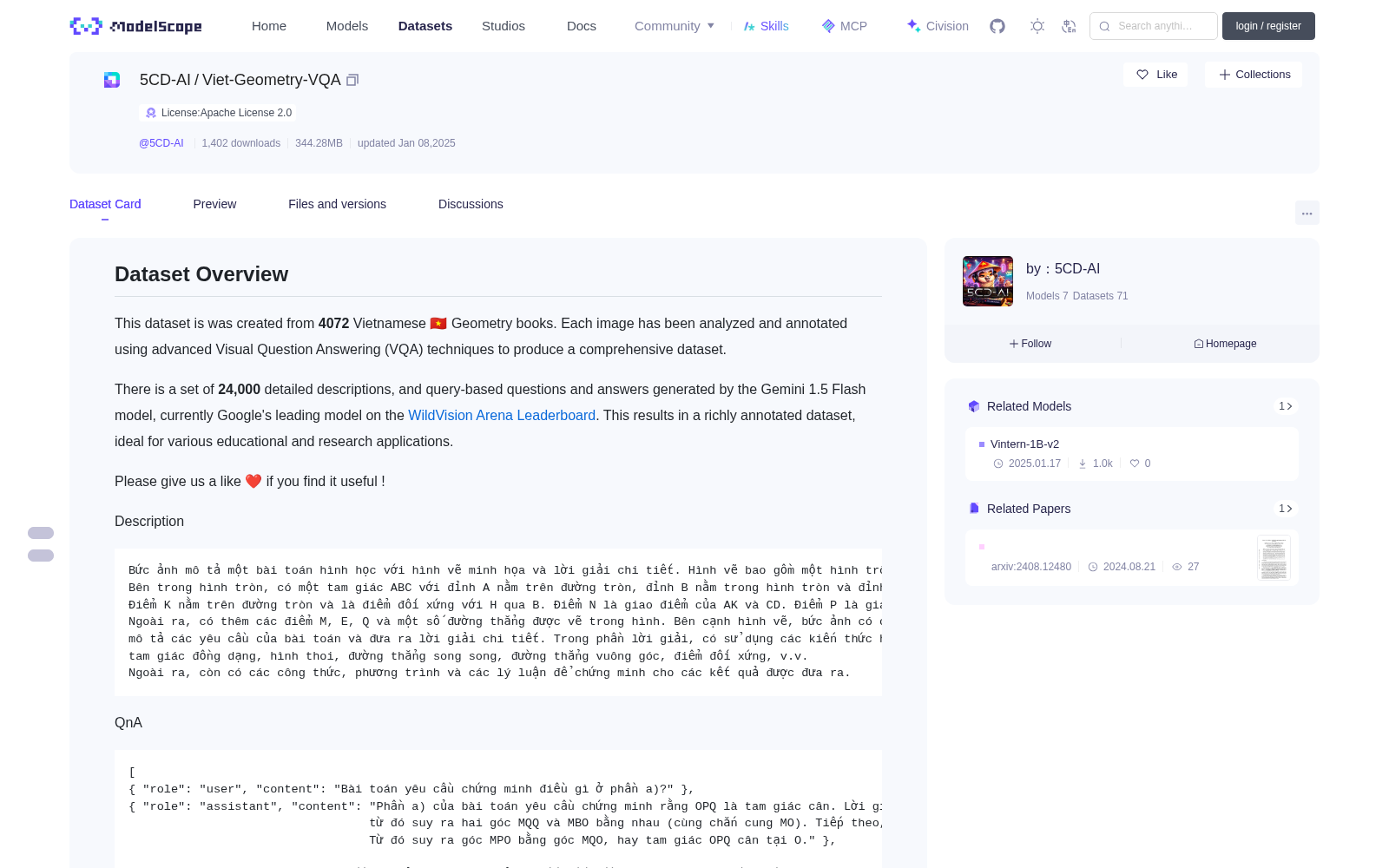
Task: Expand the Community dropdown menu
Action: point(675,26)
